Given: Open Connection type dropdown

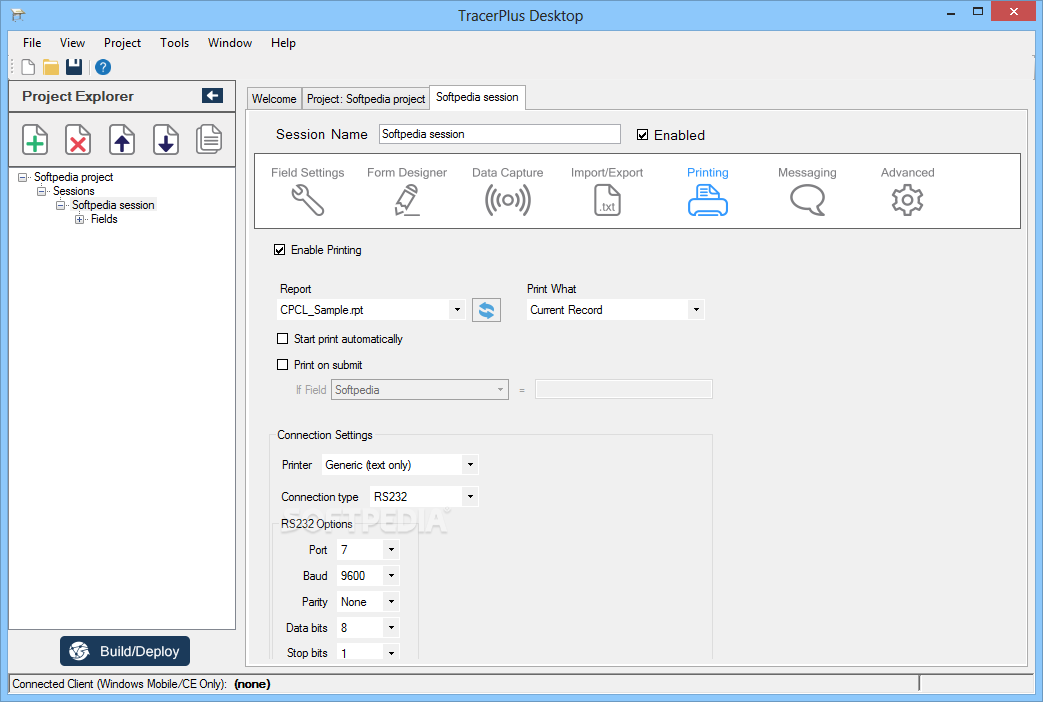Looking at the screenshot, I should tap(470, 496).
